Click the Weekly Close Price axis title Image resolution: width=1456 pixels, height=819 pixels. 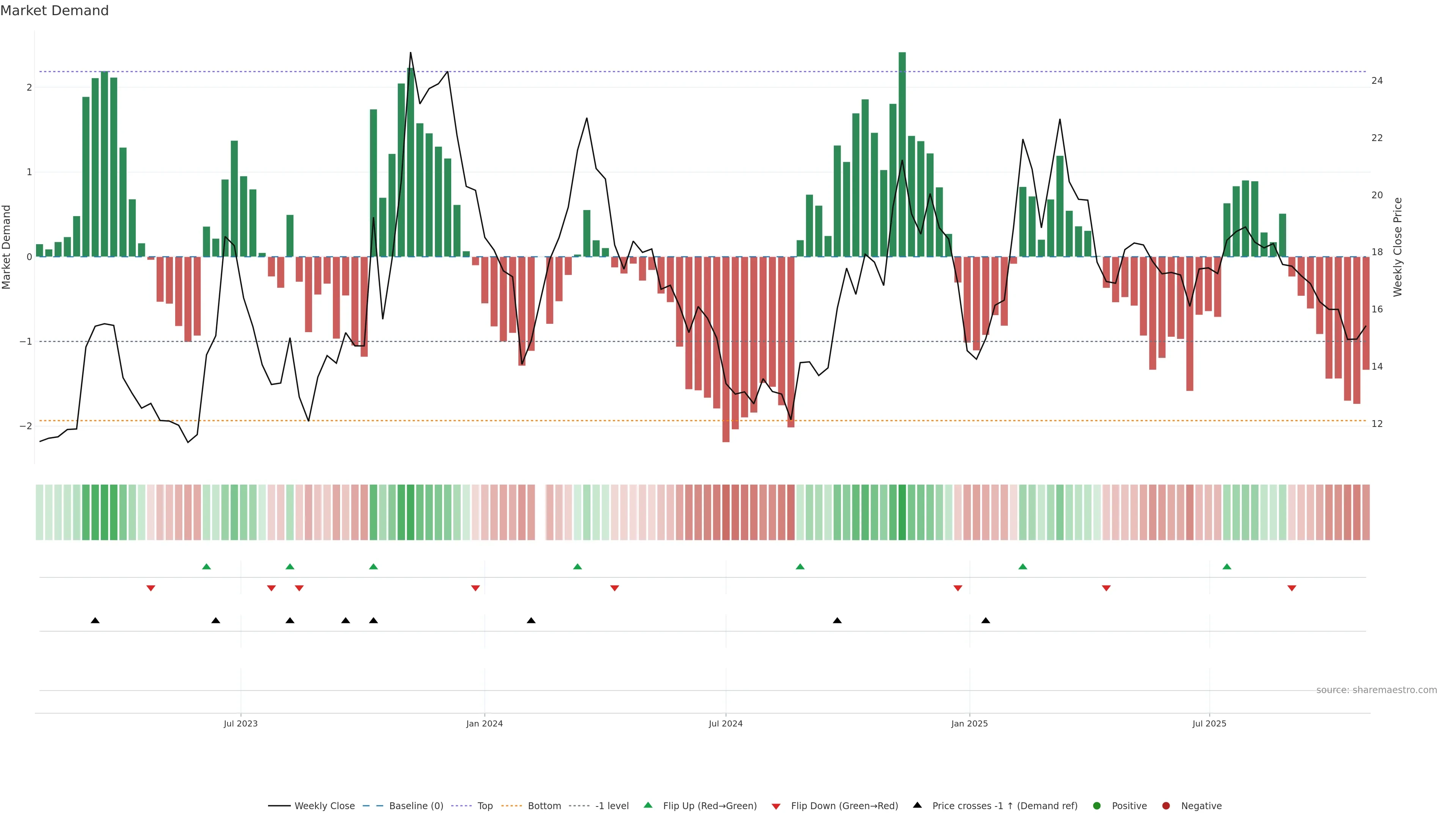pos(1397,247)
